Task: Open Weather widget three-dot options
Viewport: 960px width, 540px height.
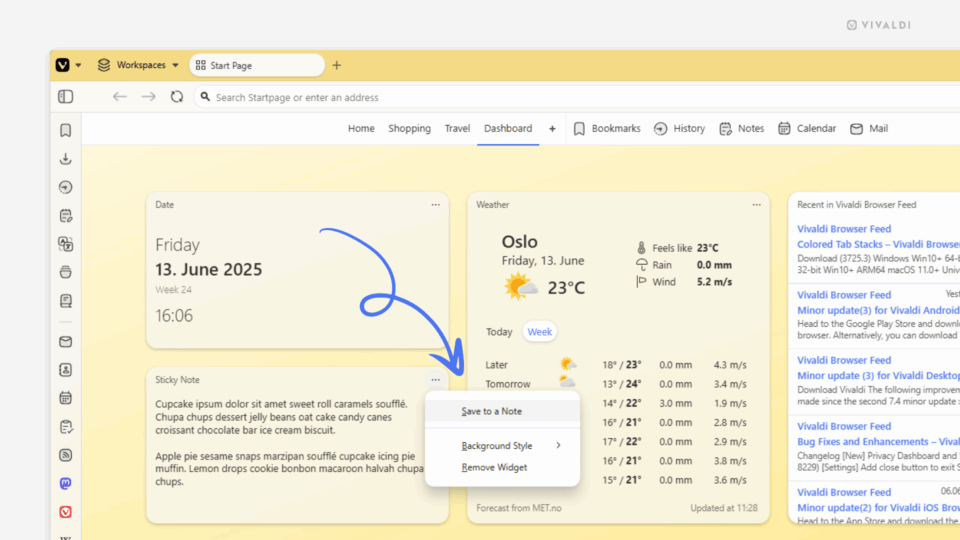Action: [x=756, y=204]
